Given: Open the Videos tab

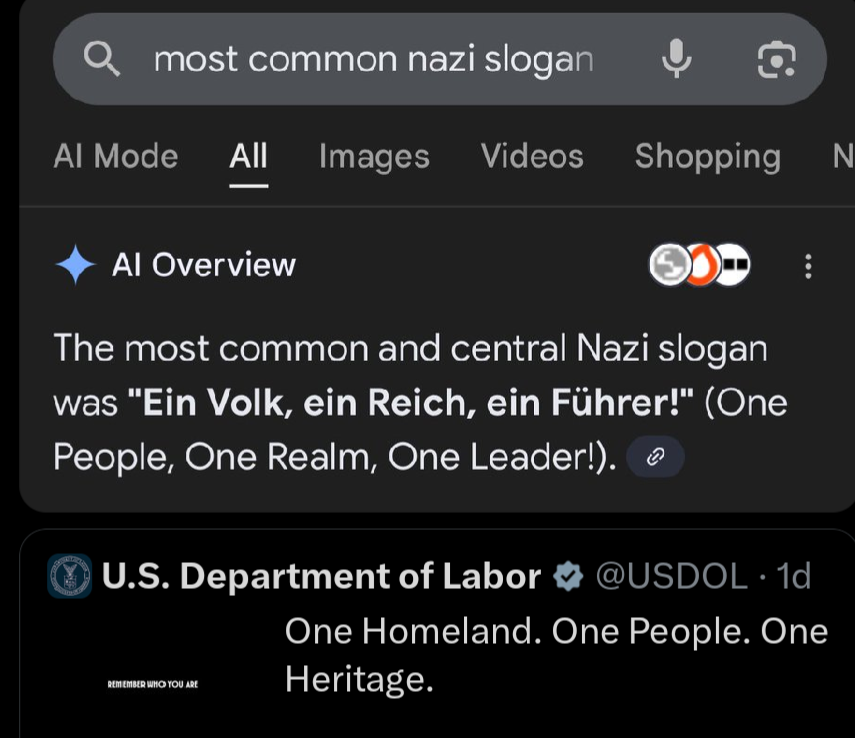Looking at the screenshot, I should pyautogui.click(x=531, y=156).
